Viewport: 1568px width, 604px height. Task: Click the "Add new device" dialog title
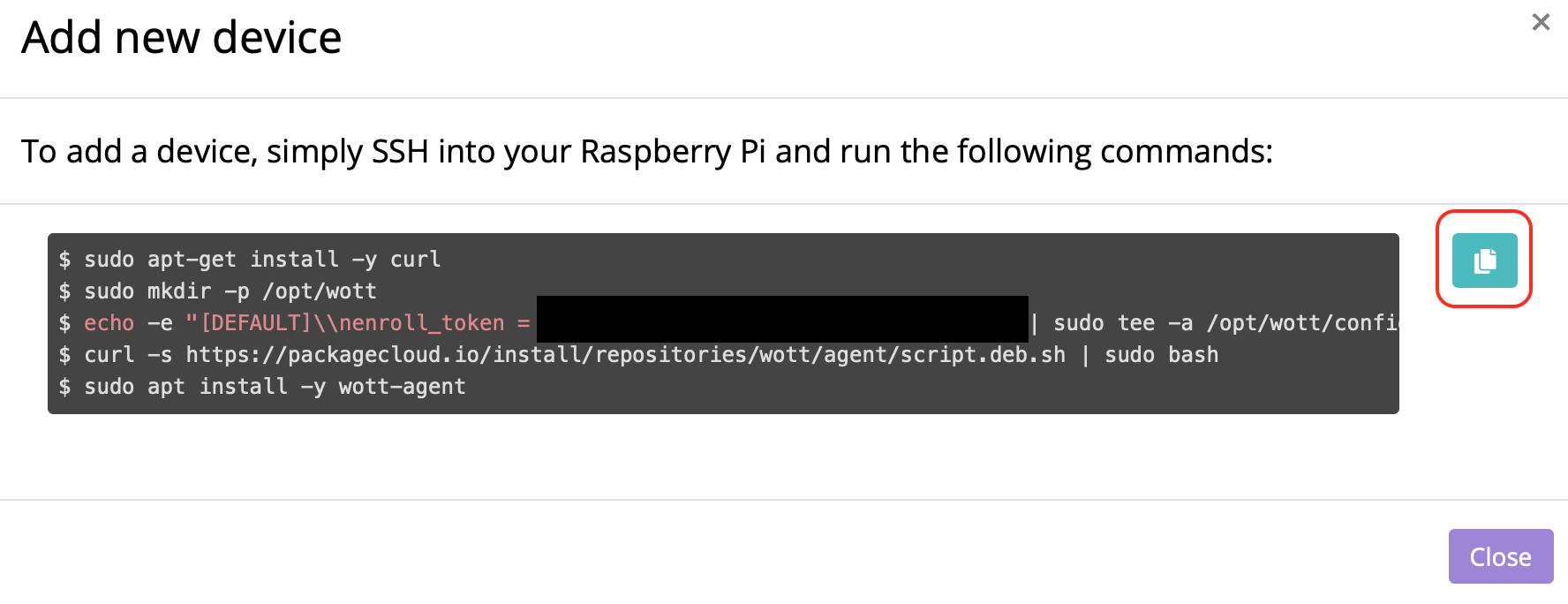point(181,38)
